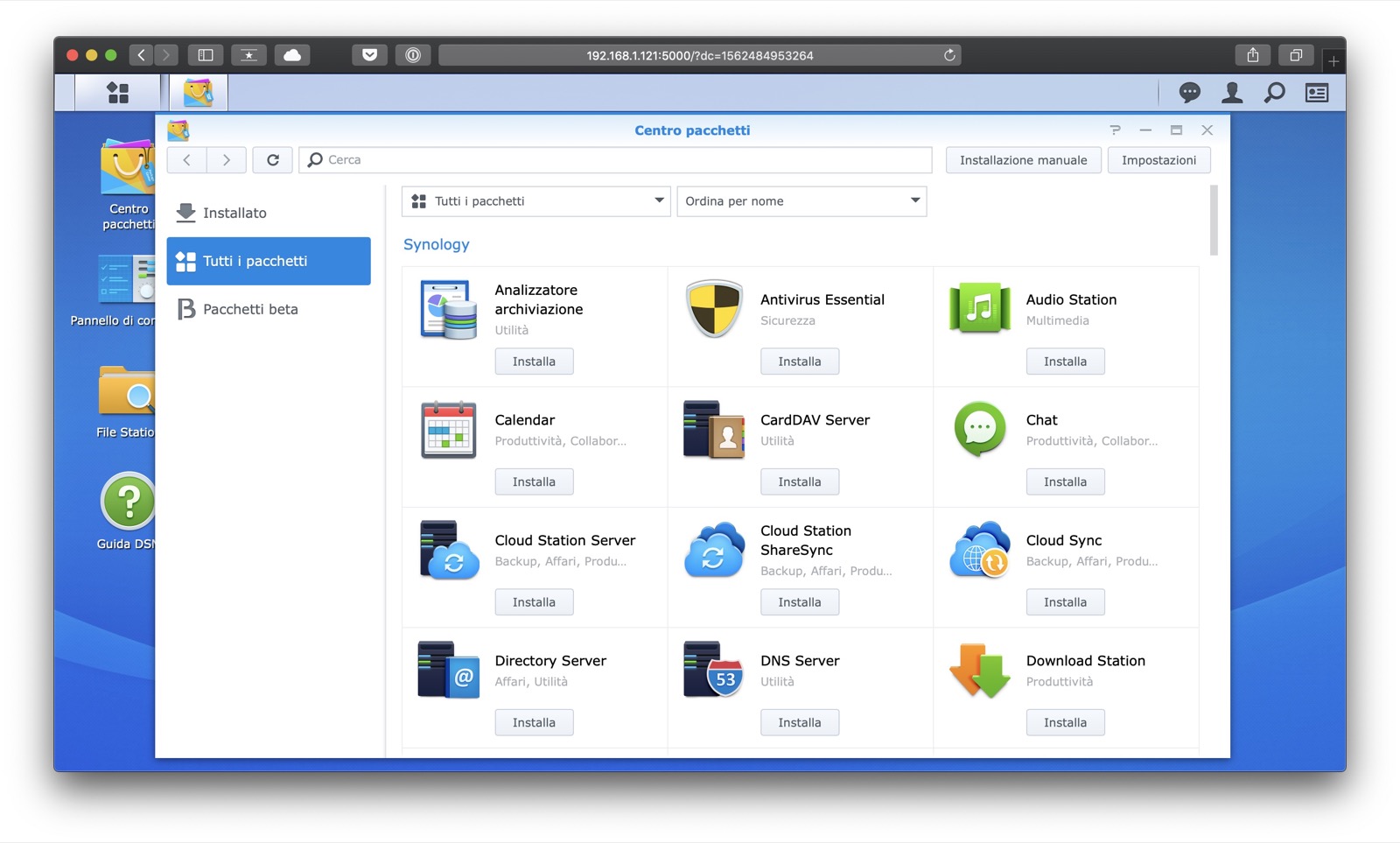1400x843 pixels.
Task: Open the Antivirus Essential shield icon
Action: point(714,308)
